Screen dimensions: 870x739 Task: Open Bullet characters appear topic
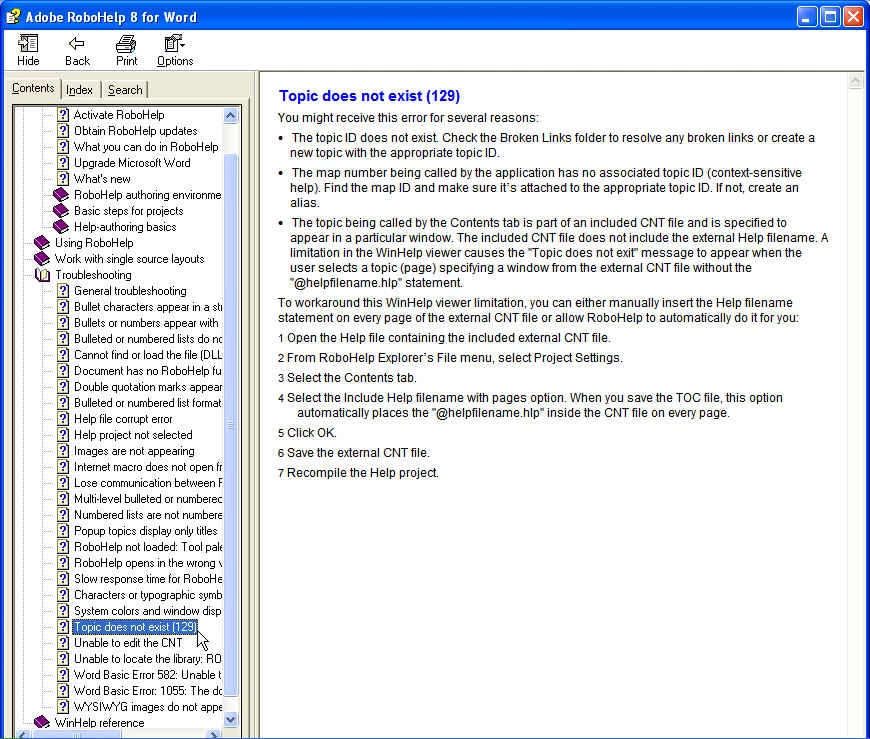coord(148,307)
